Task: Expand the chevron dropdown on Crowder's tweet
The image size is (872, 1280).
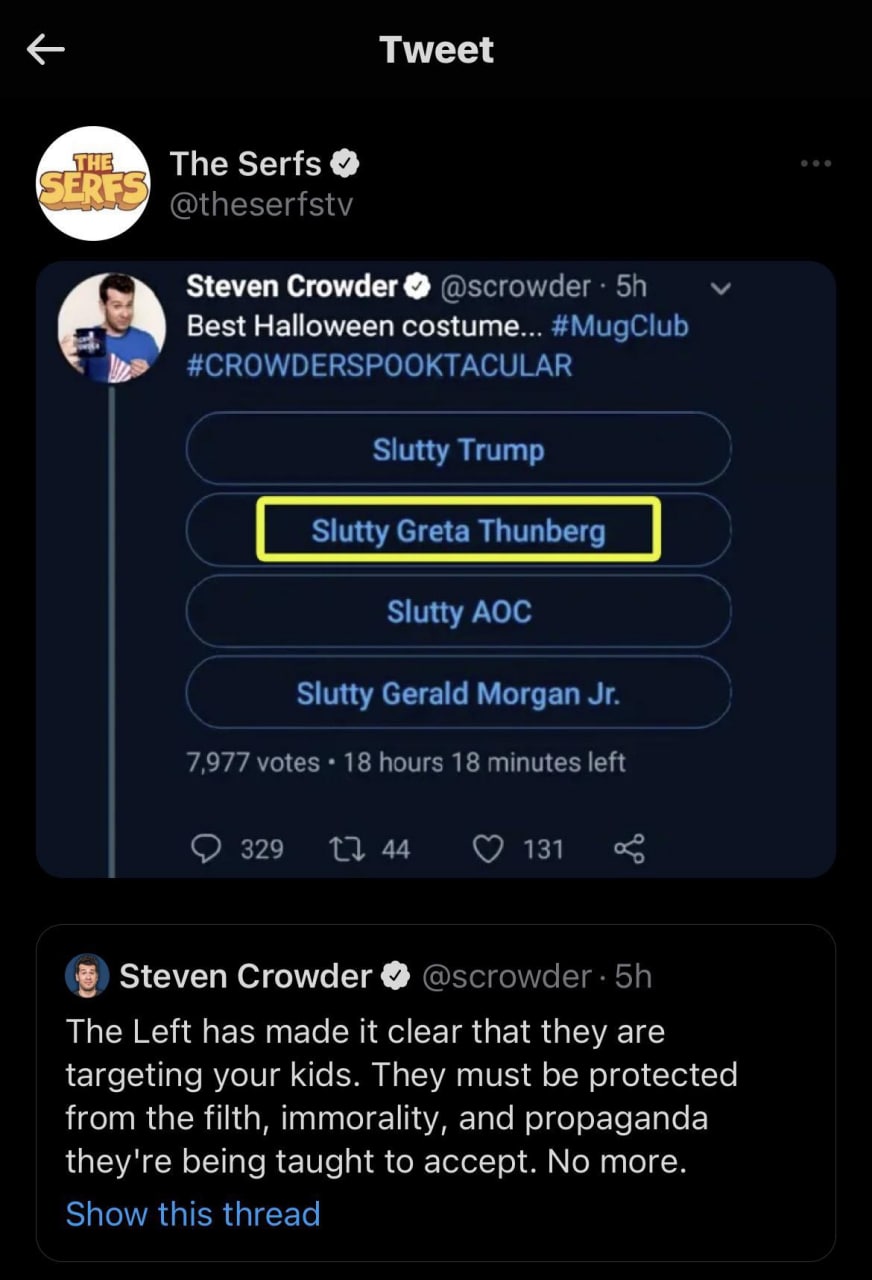Action: point(719,289)
